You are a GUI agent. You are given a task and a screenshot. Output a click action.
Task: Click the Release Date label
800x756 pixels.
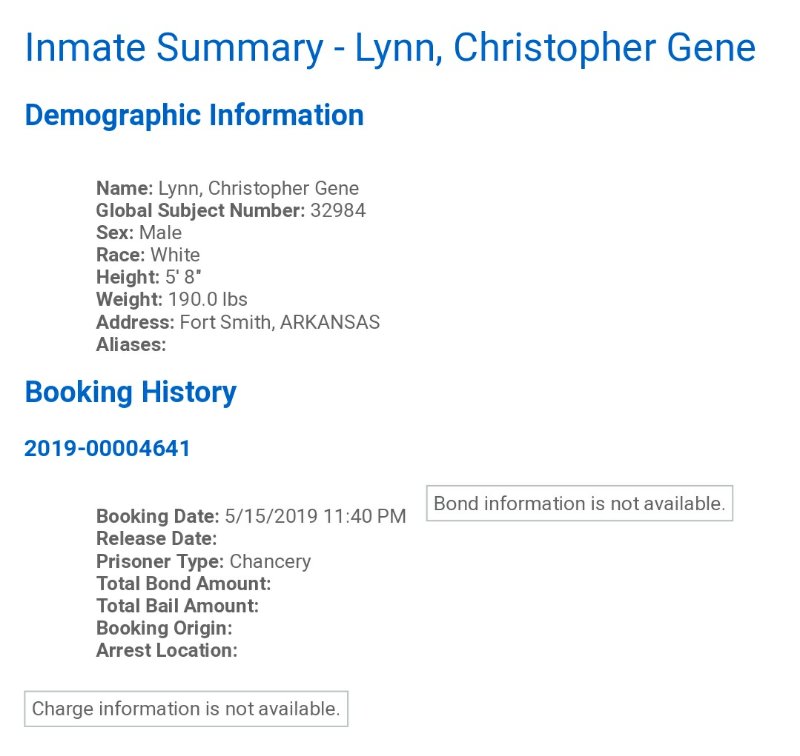pos(157,539)
